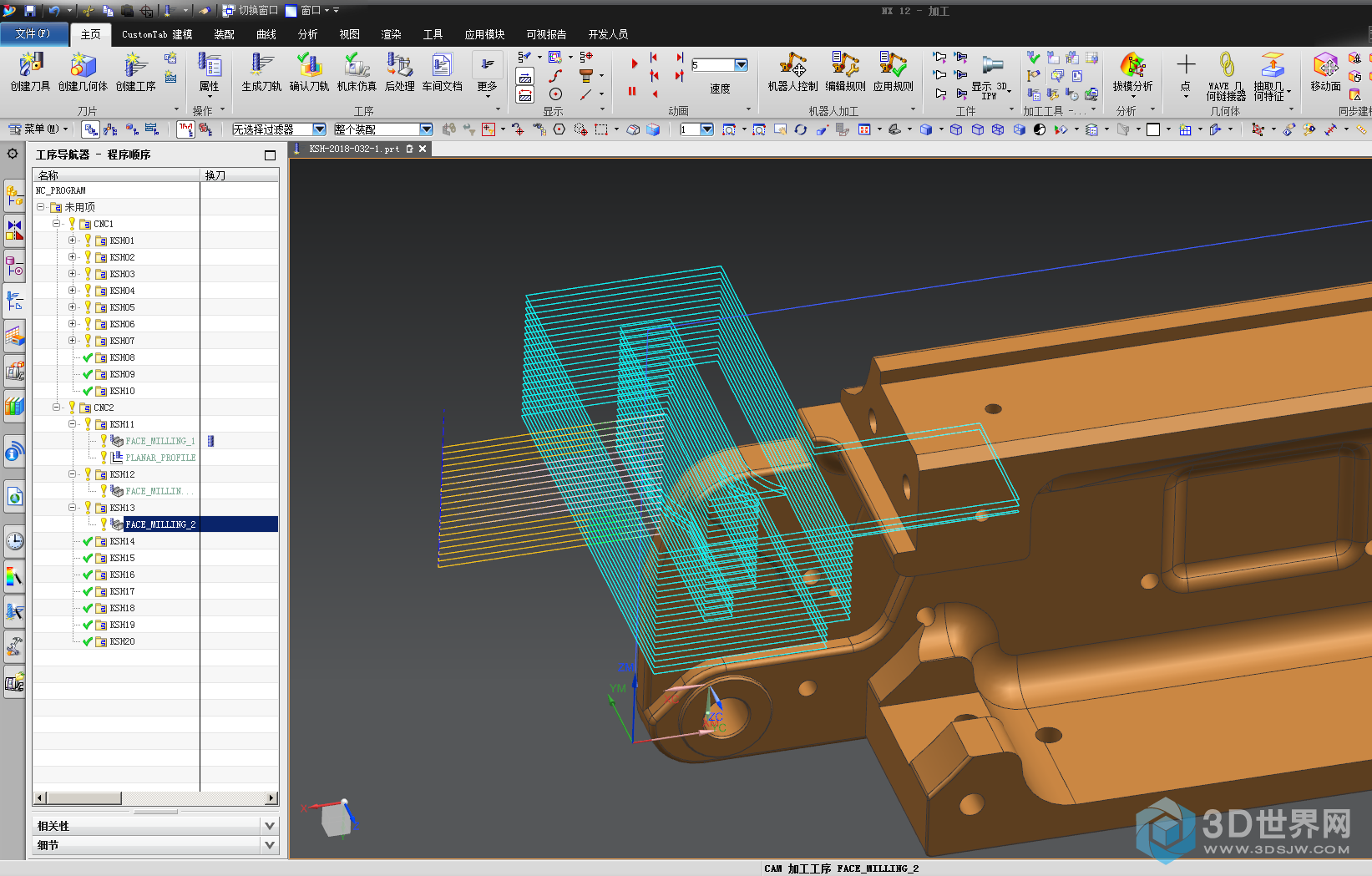Open the color palette sidebar icon
Screen dimensions: 1372x876
click(x=14, y=576)
